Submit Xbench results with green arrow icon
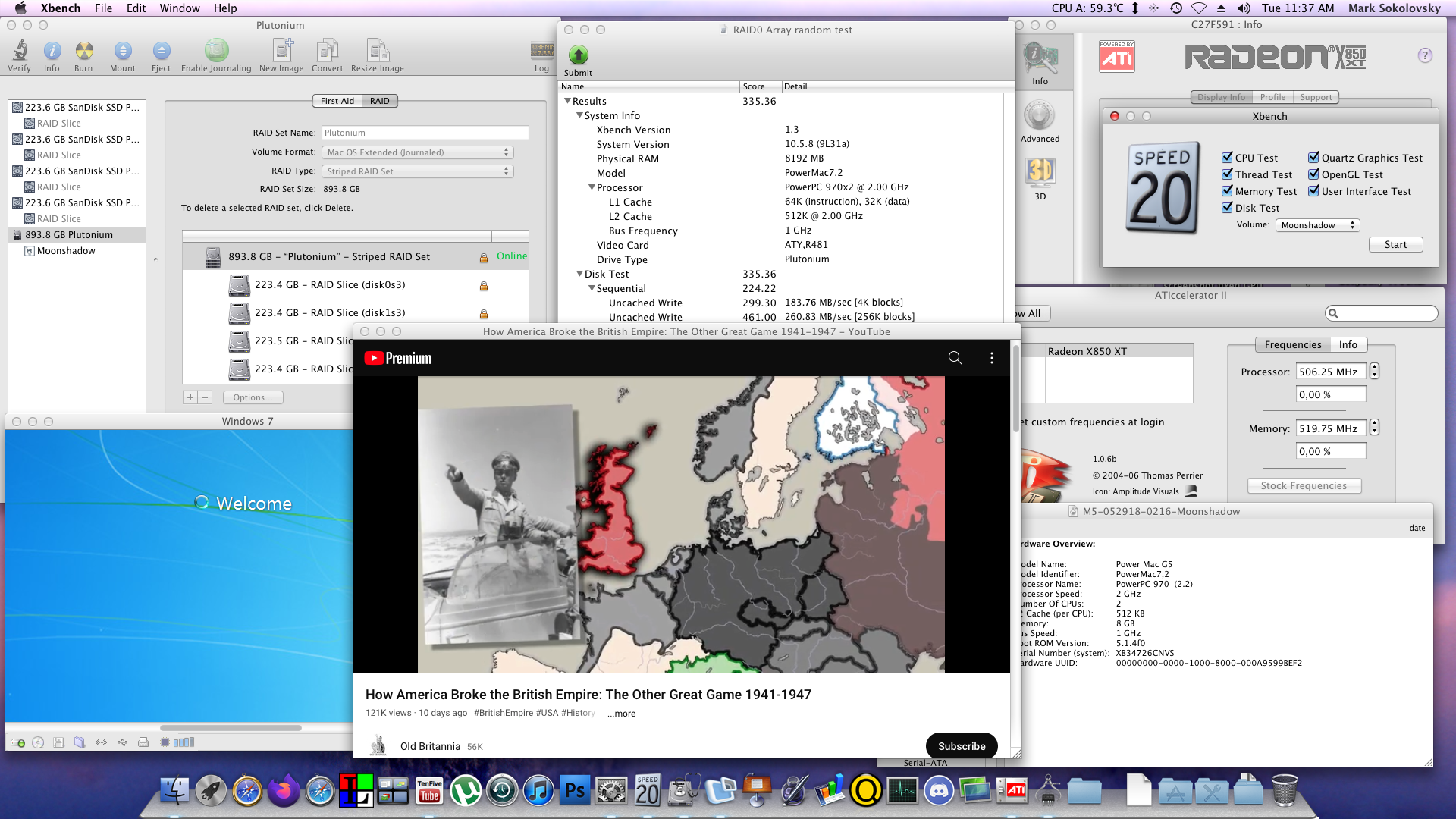Viewport: 1456px width, 819px height. pos(578,55)
